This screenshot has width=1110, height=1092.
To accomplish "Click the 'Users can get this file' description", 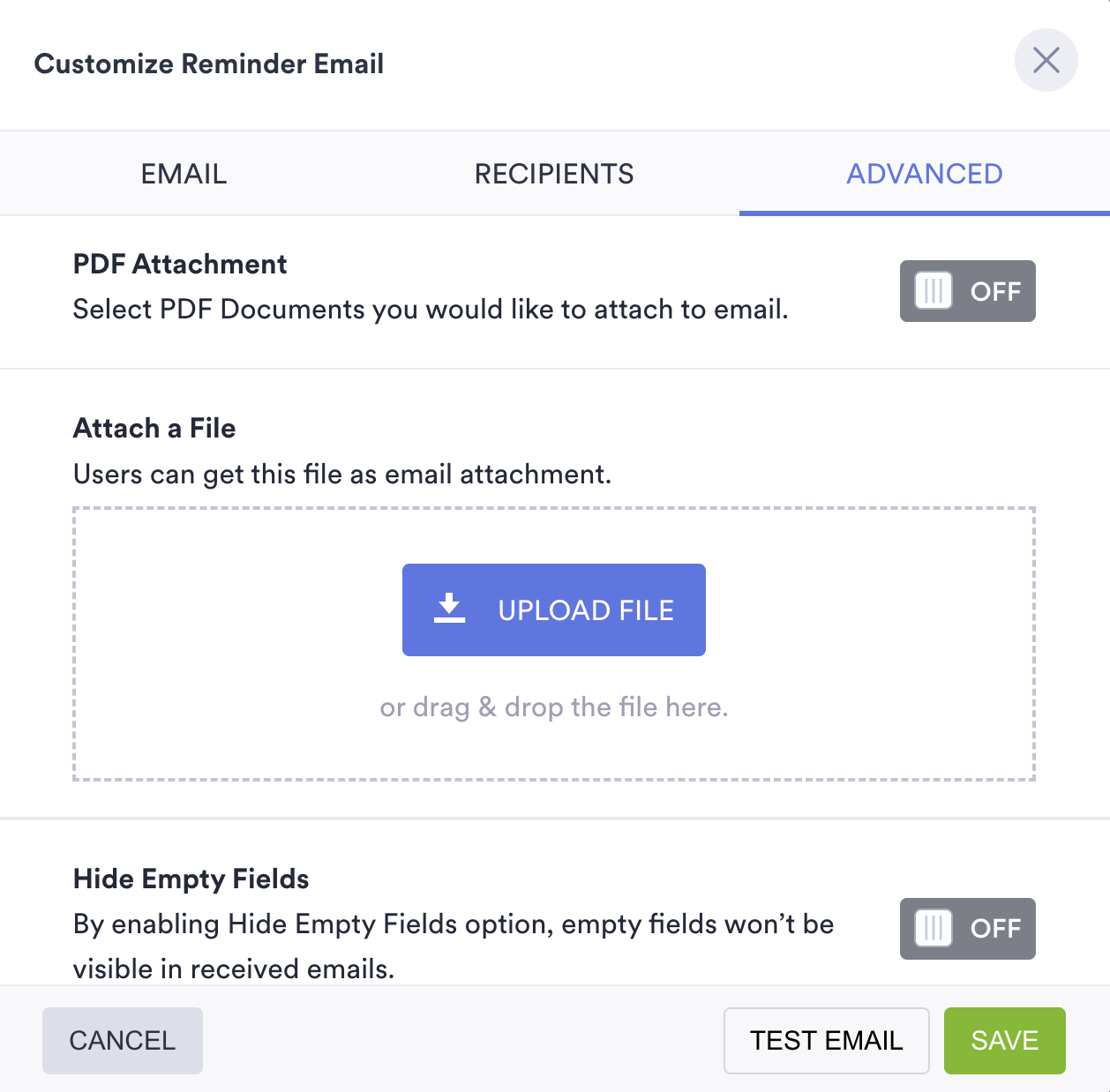I will (342, 475).
